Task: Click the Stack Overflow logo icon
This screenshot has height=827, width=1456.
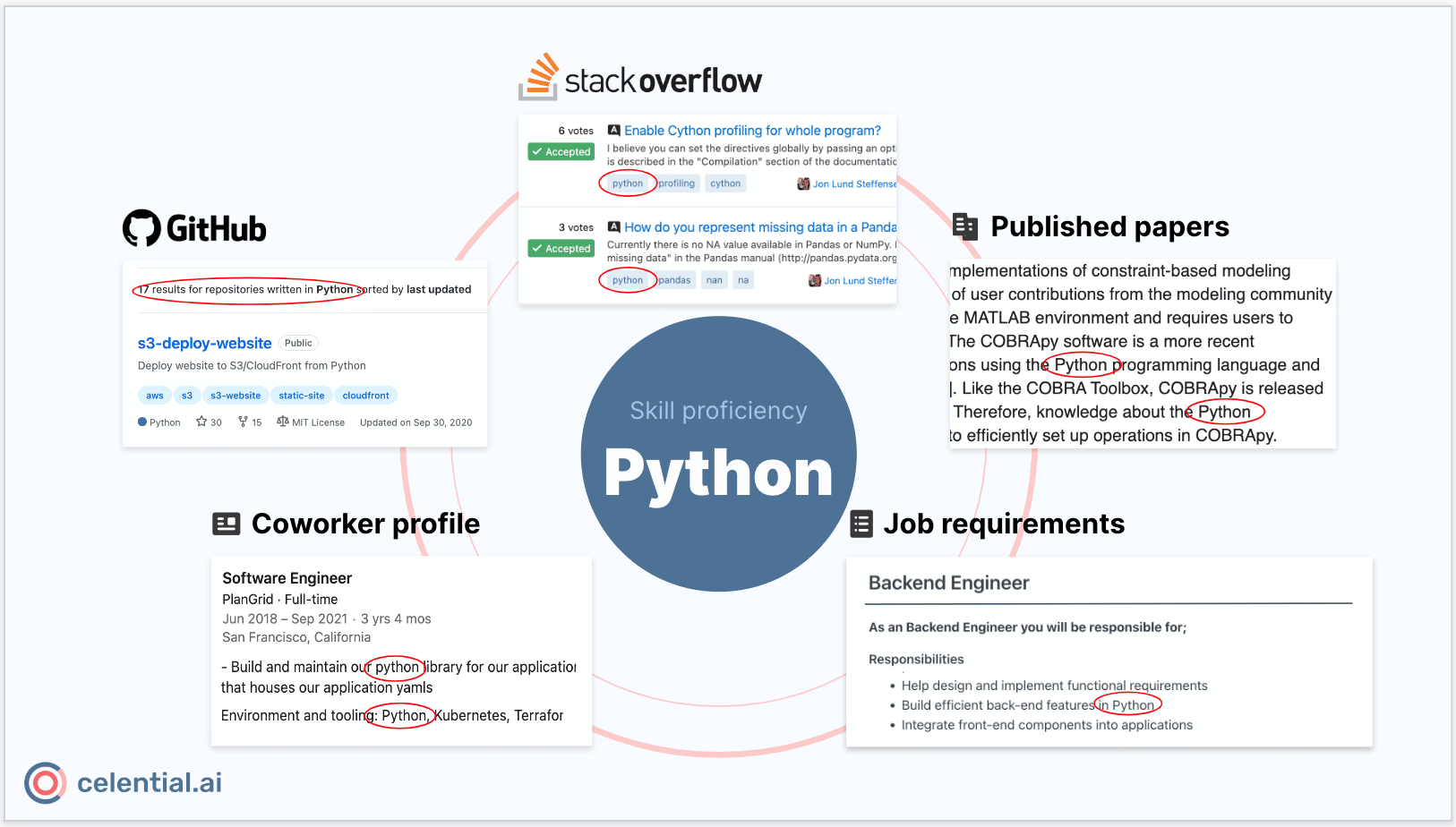Action: [x=539, y=77]
